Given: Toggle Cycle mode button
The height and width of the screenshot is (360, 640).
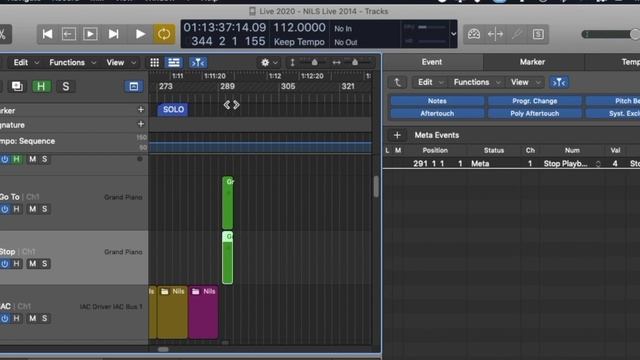Looking at the screenshot, I should 164,34.
